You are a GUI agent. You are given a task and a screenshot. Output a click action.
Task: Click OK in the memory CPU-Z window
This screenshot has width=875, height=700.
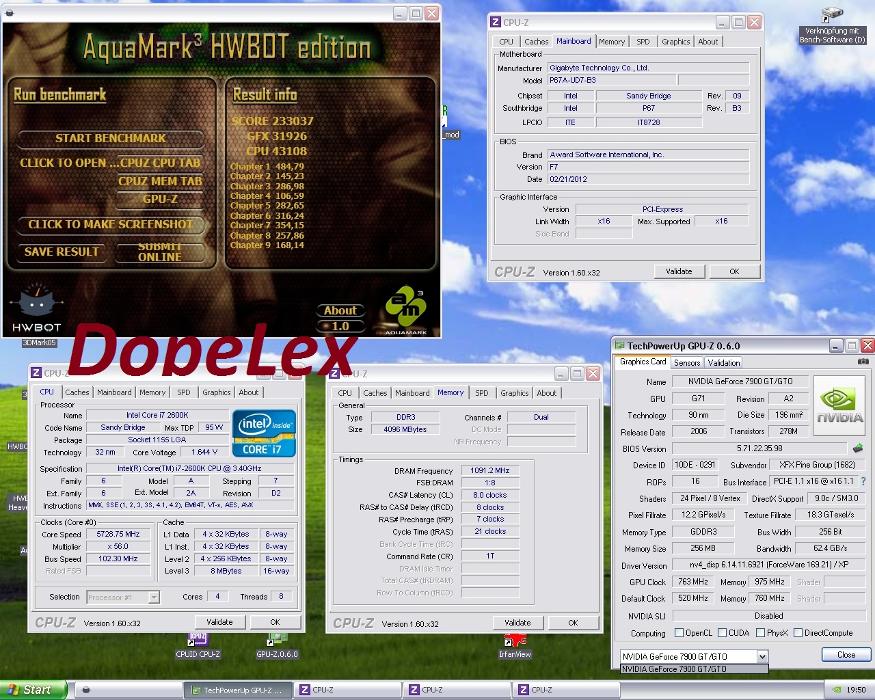click(x=573, y=622)
